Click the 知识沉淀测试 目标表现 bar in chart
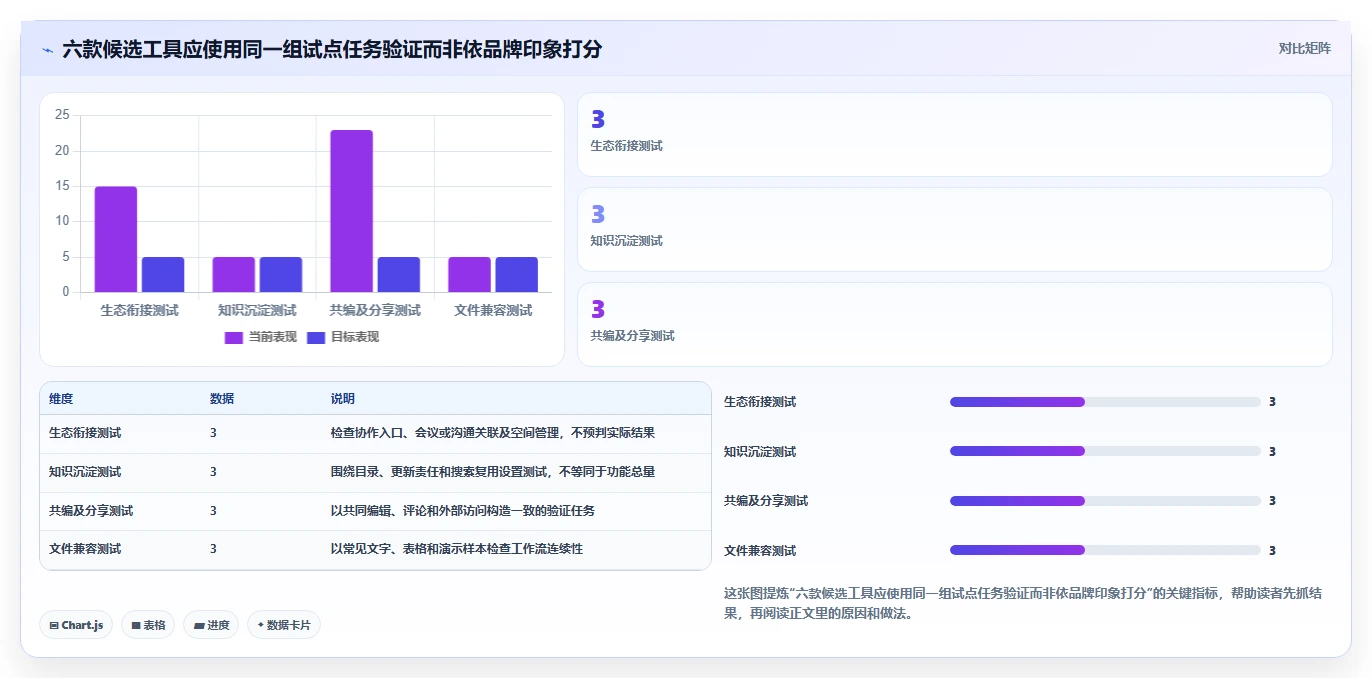Image resolution: width=1372 pixels, height=678 pixels. click(x=281, y=275)
